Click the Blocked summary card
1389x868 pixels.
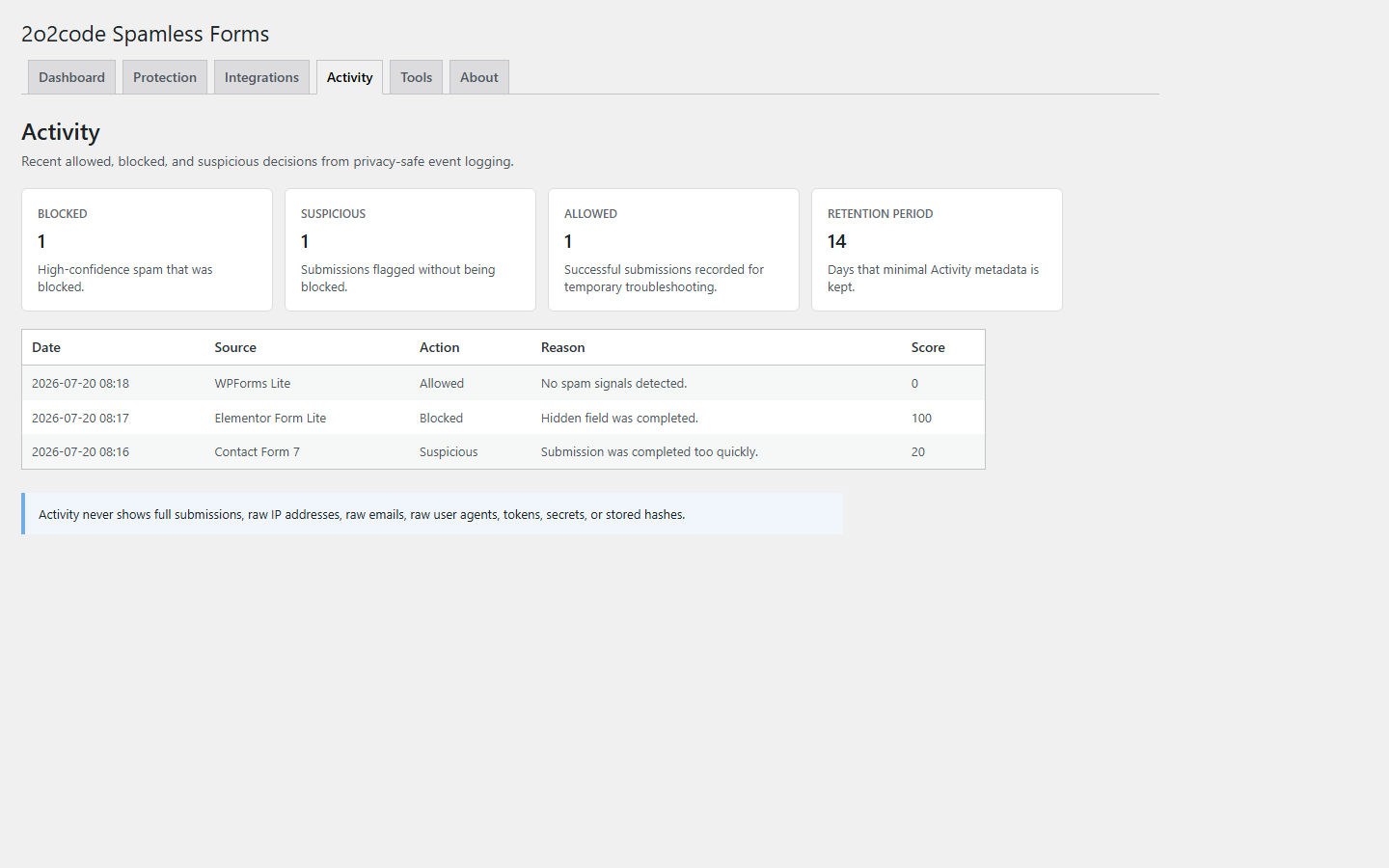(x=147, y=250)
